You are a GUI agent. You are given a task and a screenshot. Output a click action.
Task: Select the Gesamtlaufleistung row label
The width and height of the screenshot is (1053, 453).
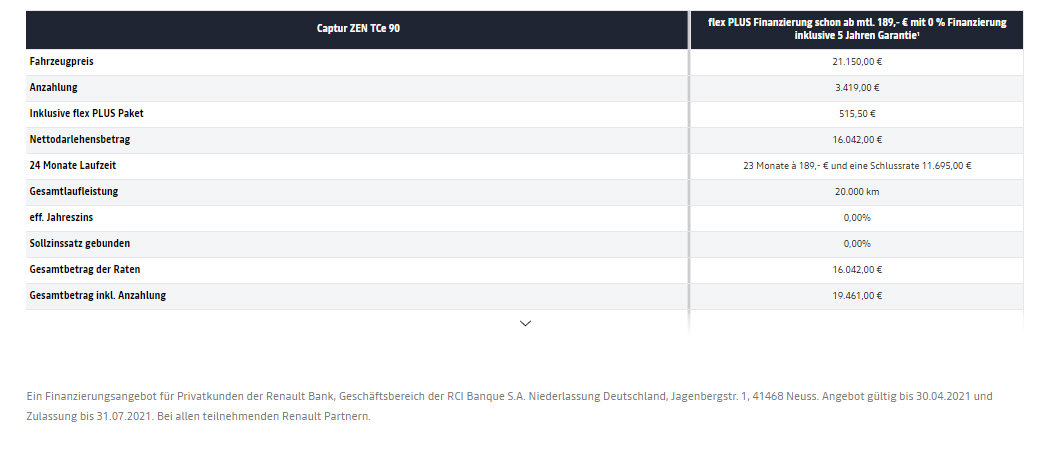point(82,192)
